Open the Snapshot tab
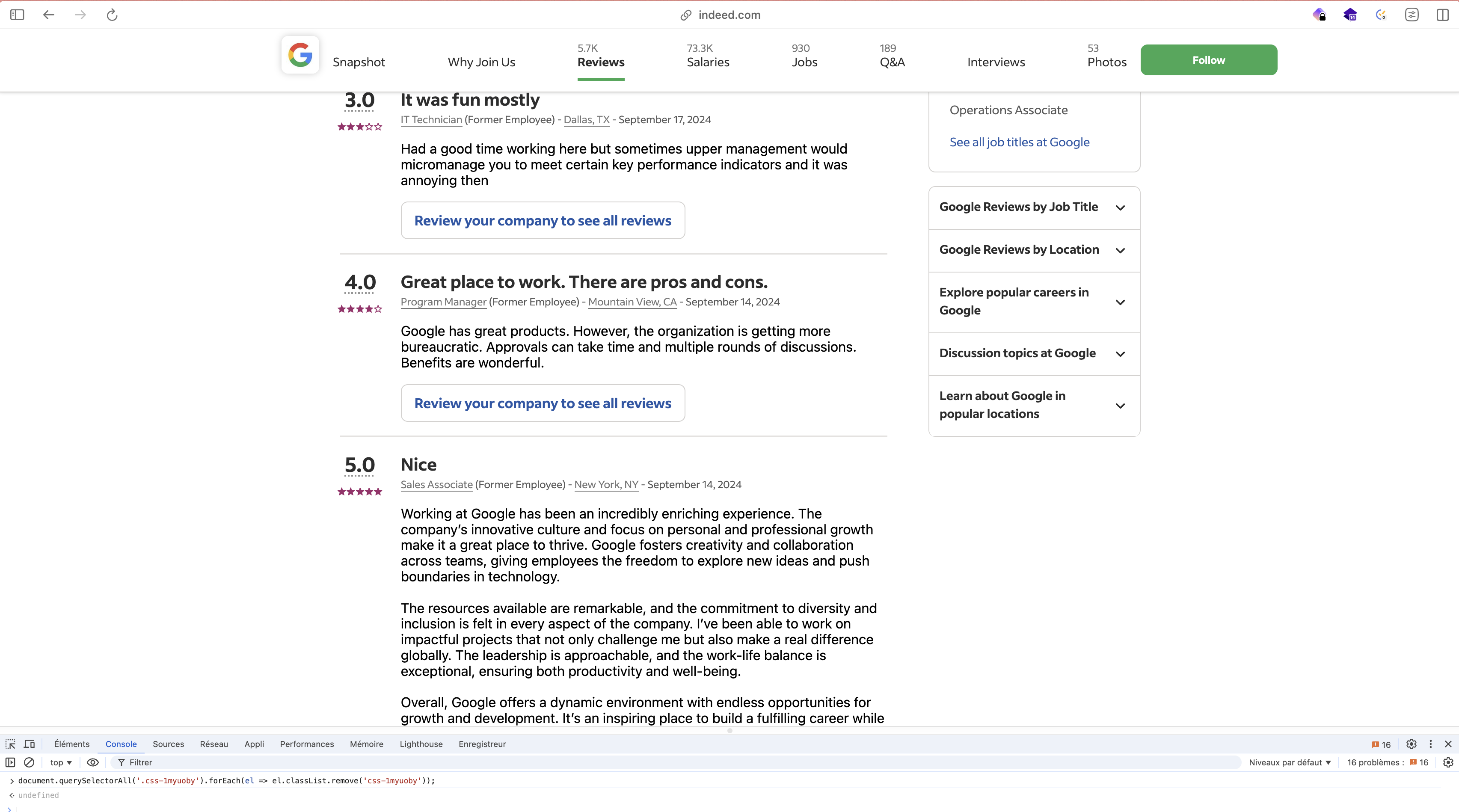The image size is (1459, 812). tap(359, 62)
